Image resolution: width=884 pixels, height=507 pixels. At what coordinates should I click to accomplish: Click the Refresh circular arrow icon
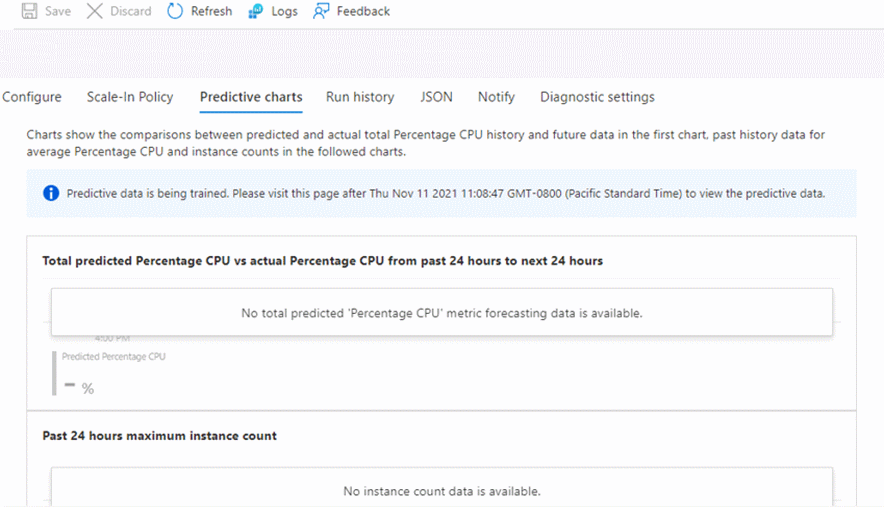click(175, 11)
